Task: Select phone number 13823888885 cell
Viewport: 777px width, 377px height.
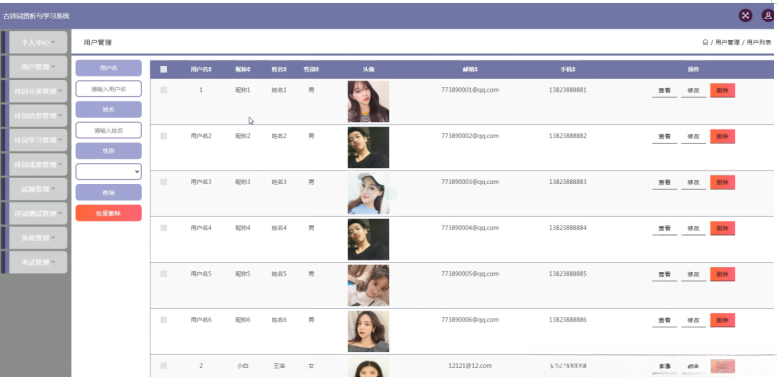Action: (x=568, y=274)
